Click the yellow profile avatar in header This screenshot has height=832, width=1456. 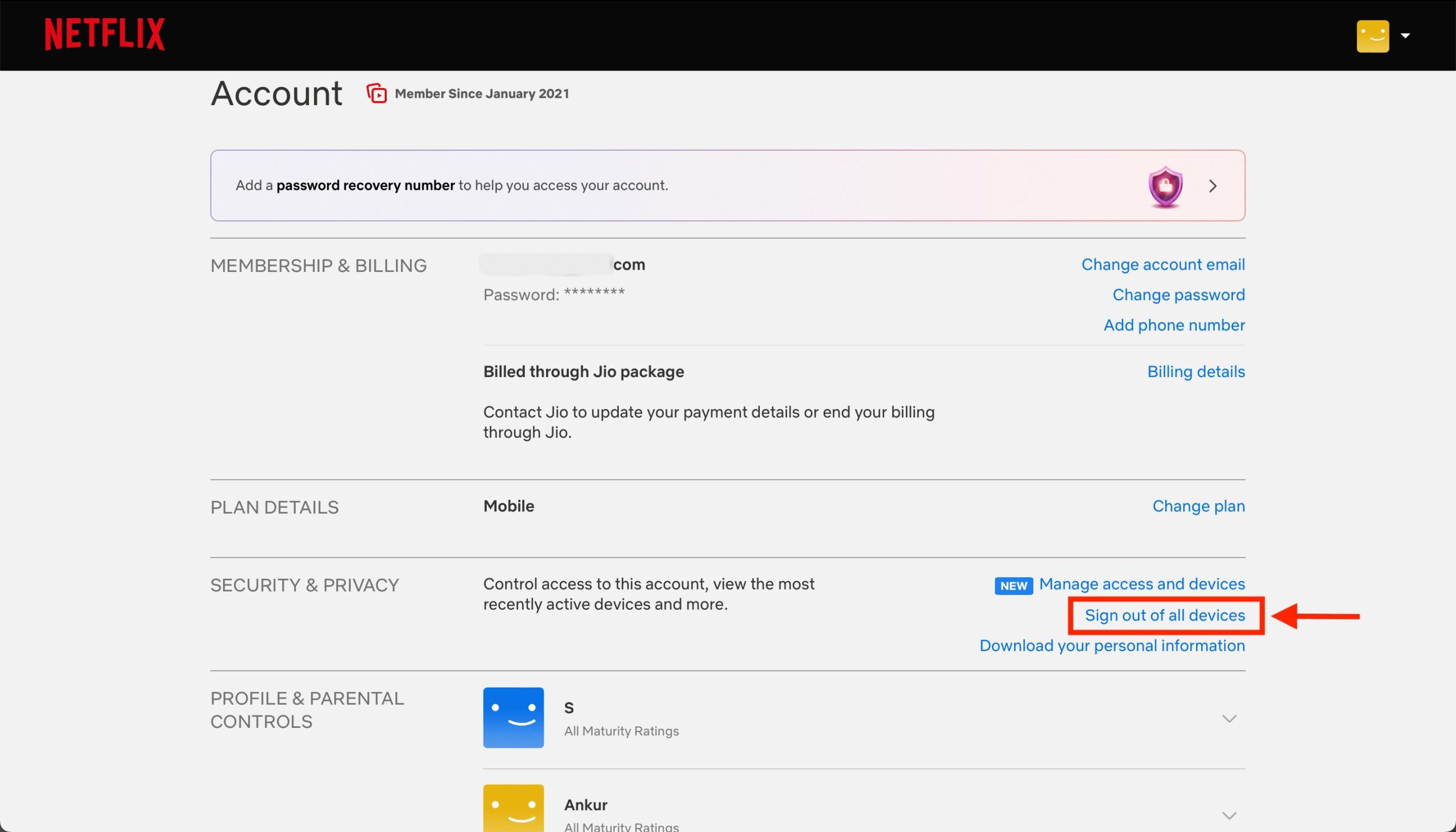pyautogui.click(x=1372, y=36)
